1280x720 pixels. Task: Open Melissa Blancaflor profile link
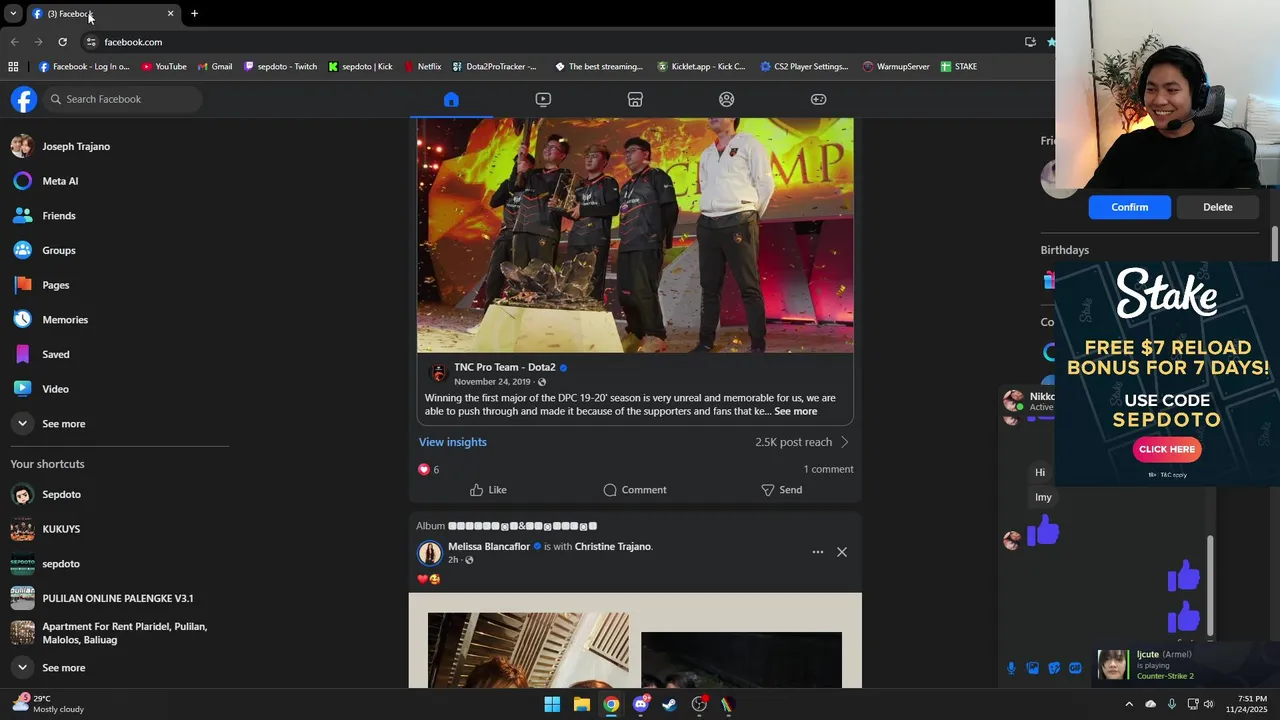tap(489, 547)
